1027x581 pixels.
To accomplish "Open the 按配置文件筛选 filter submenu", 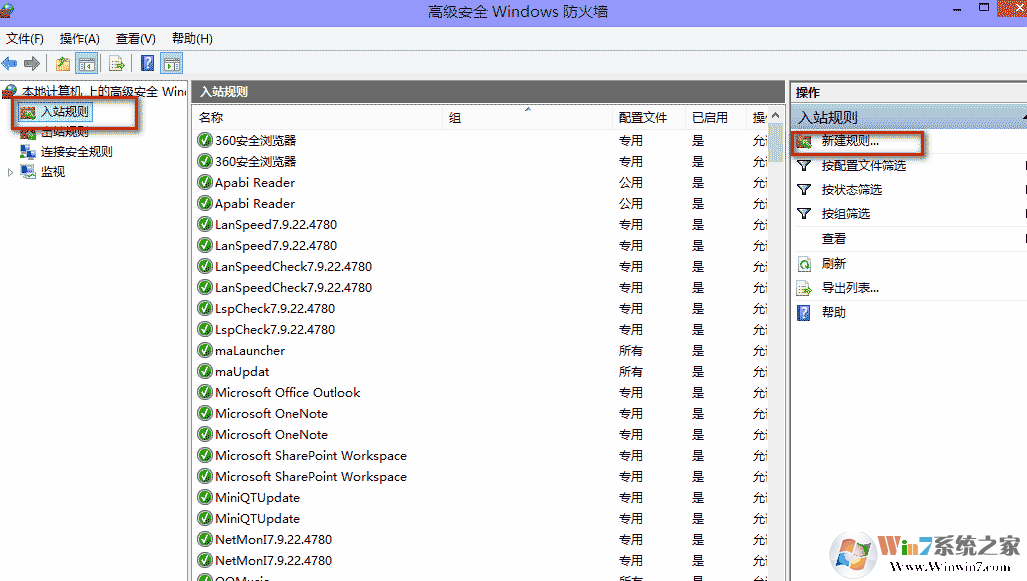I will point(863,165).
